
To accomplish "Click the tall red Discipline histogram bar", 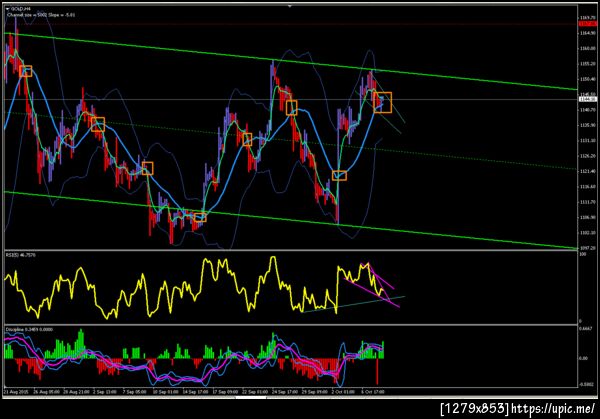I will click(x=377, y=372).
